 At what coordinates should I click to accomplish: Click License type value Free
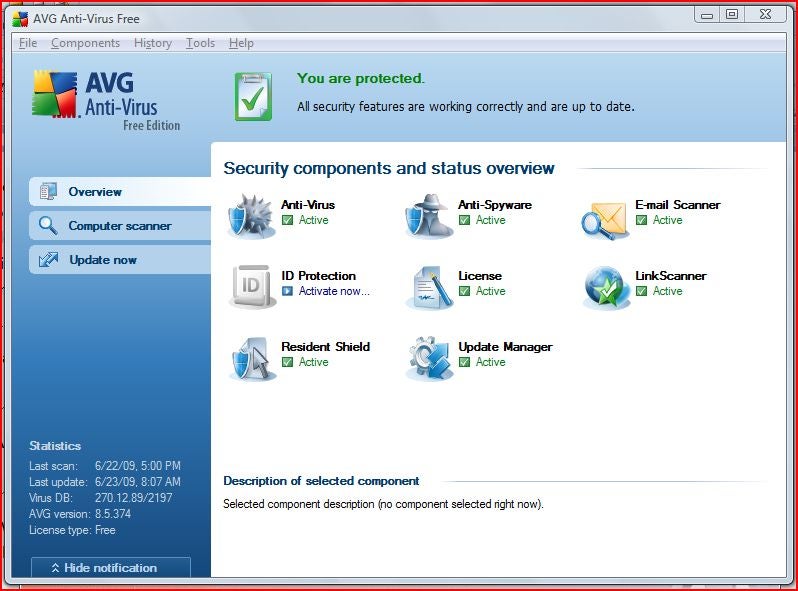click(x=105, y=530)
